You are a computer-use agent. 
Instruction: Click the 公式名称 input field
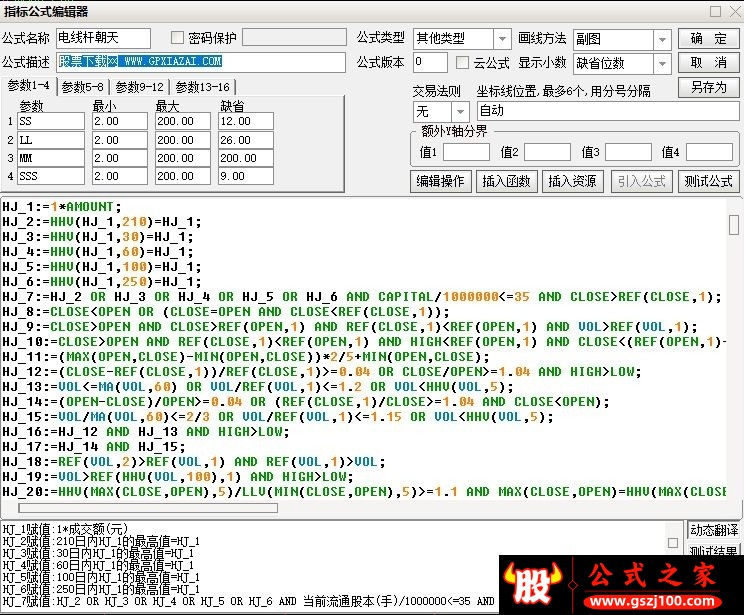pyautogui.click(x=103, y=38)
